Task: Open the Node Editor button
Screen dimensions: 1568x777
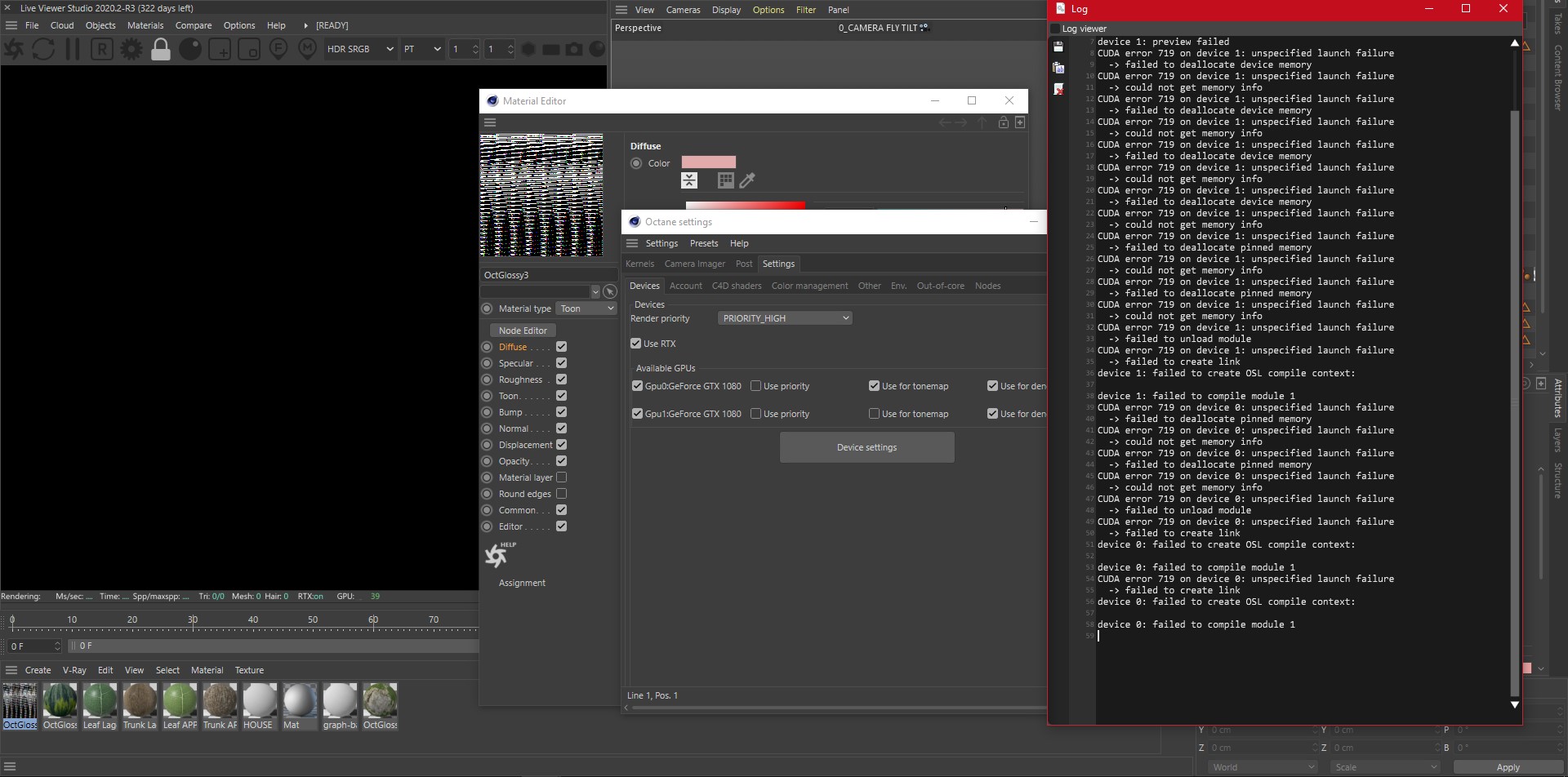Action: point(523,331)
